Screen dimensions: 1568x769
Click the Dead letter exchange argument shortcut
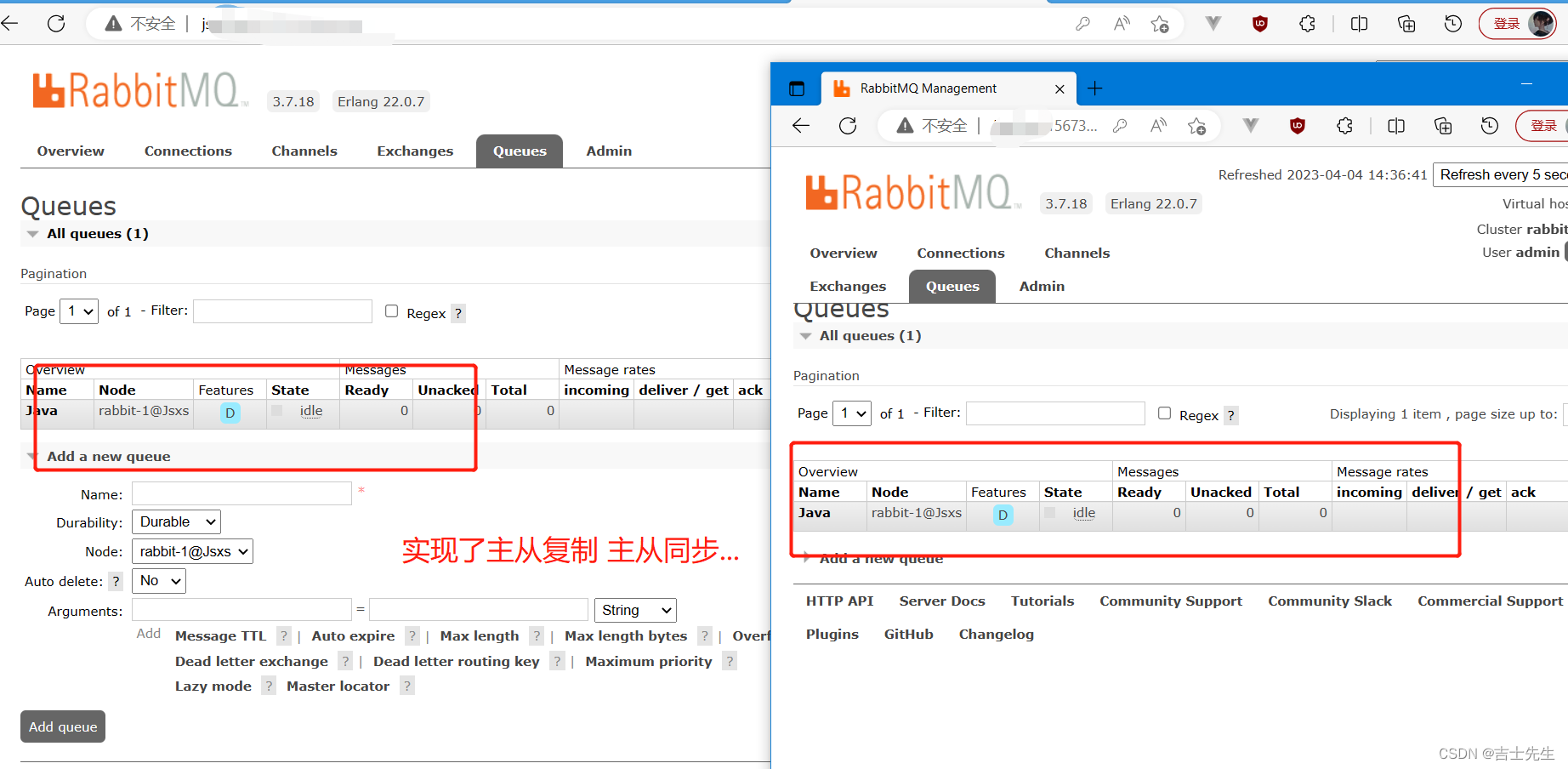pos(252,661)
